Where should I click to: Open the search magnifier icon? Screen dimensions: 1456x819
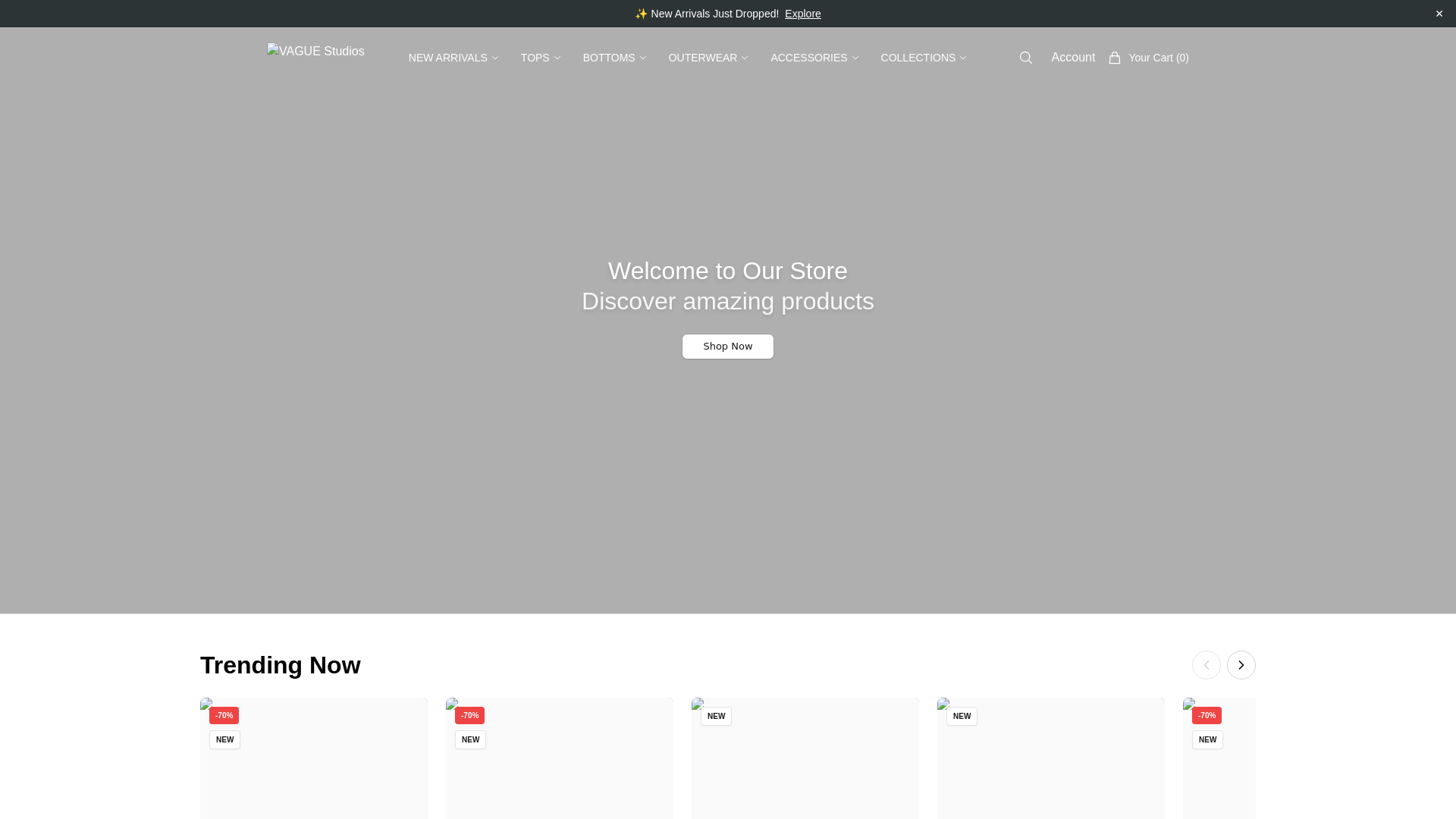pyautogui.click(x=1025, y=58)
